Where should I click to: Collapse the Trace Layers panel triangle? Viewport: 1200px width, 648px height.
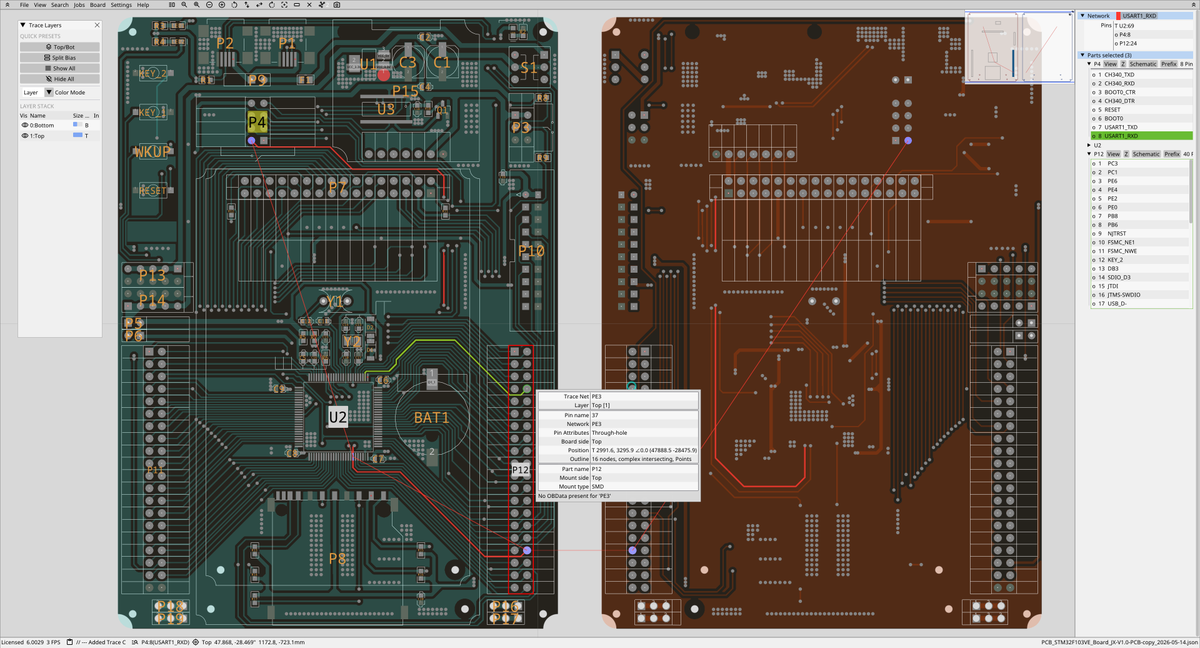23,24
